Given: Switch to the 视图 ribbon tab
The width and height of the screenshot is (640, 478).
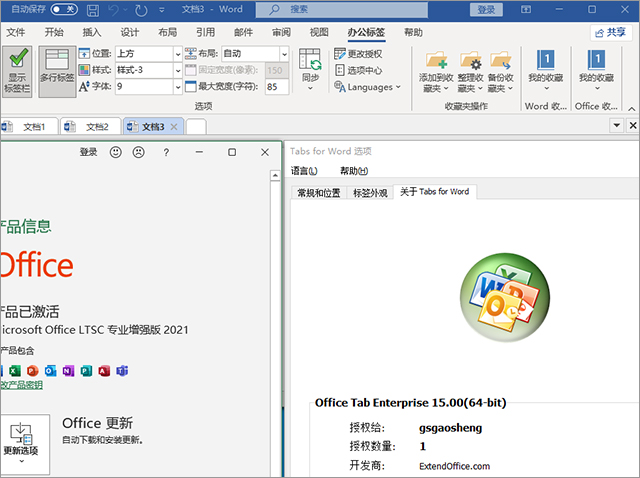Looking at the screenshot, I should (319, 32).
